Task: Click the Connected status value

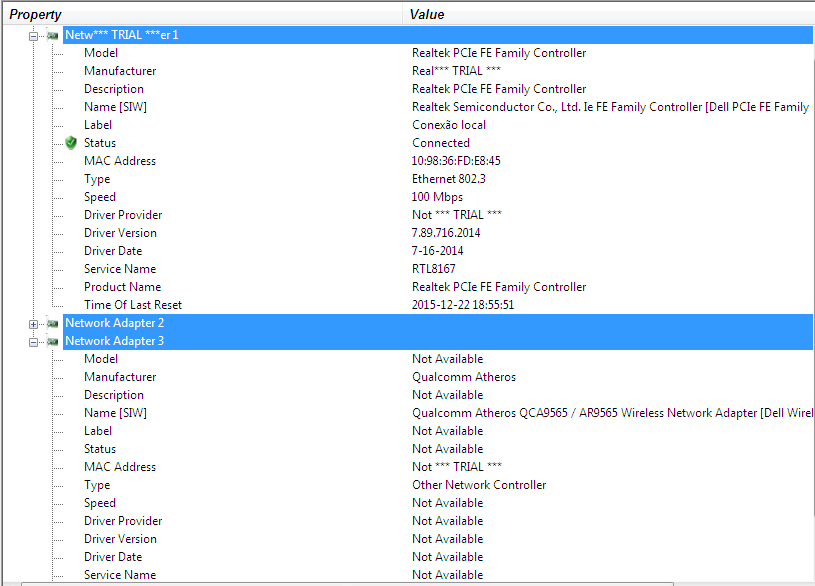Action: [441, 143]
